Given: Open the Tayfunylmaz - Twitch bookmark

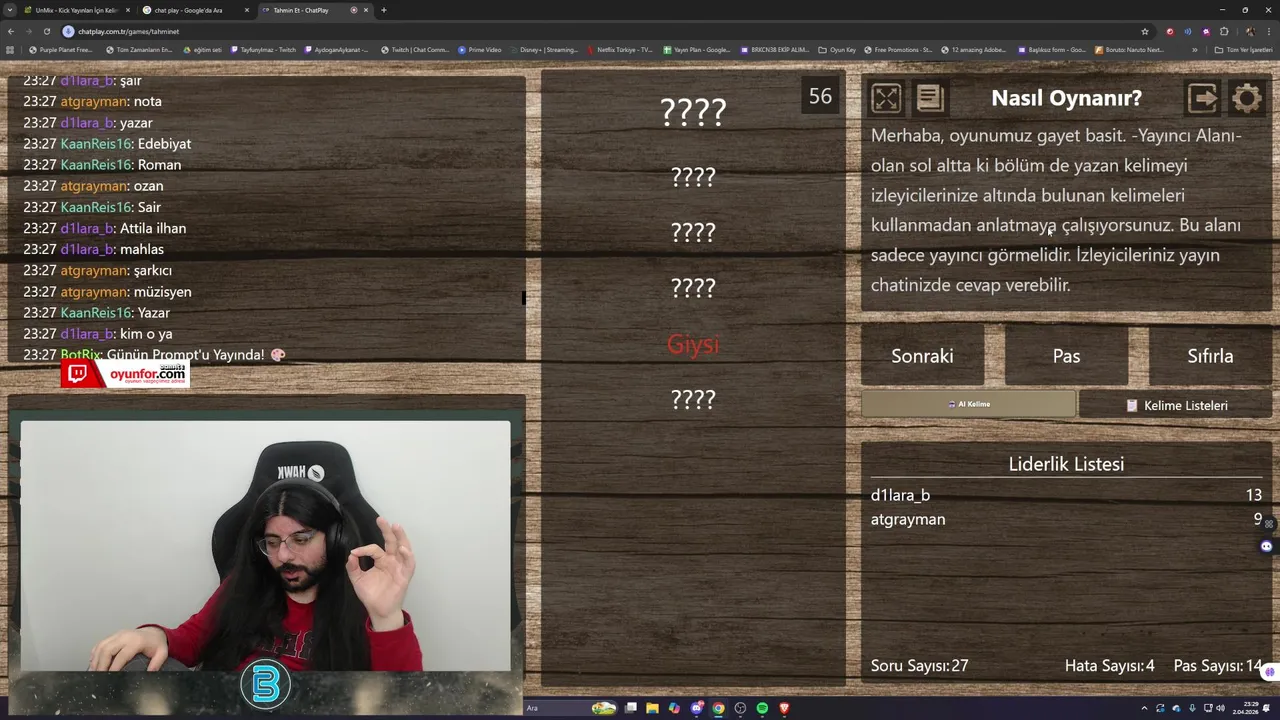Looking at the screenshot, I should click(263, 49).
